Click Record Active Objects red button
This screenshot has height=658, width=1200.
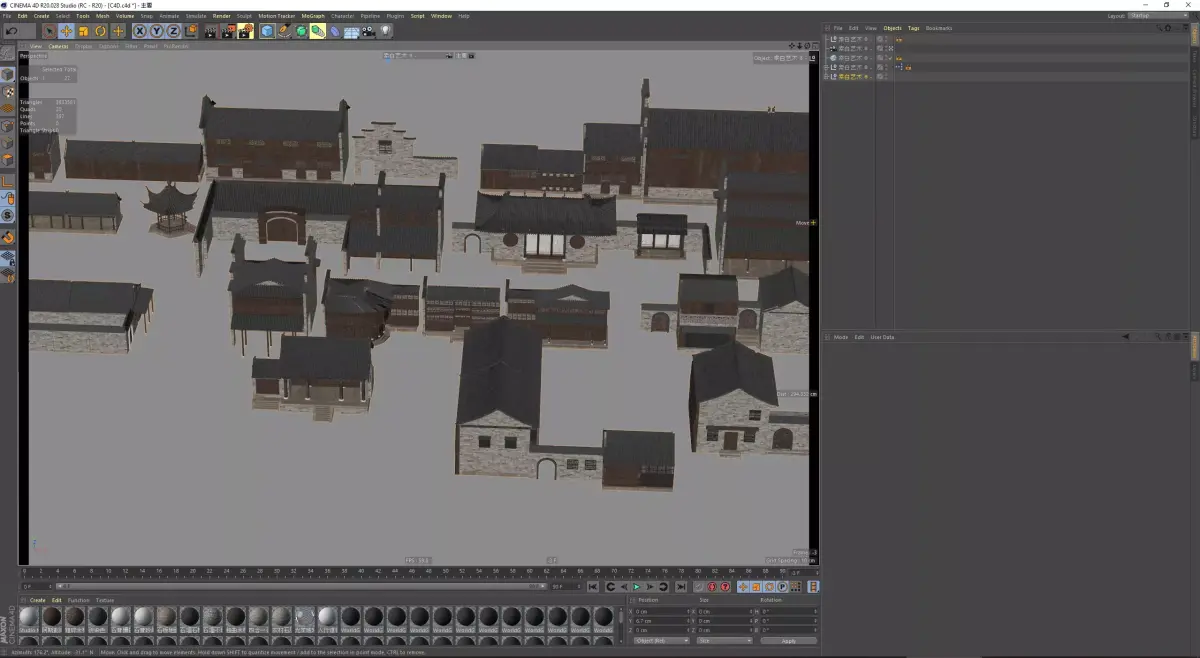coord(699,587)
